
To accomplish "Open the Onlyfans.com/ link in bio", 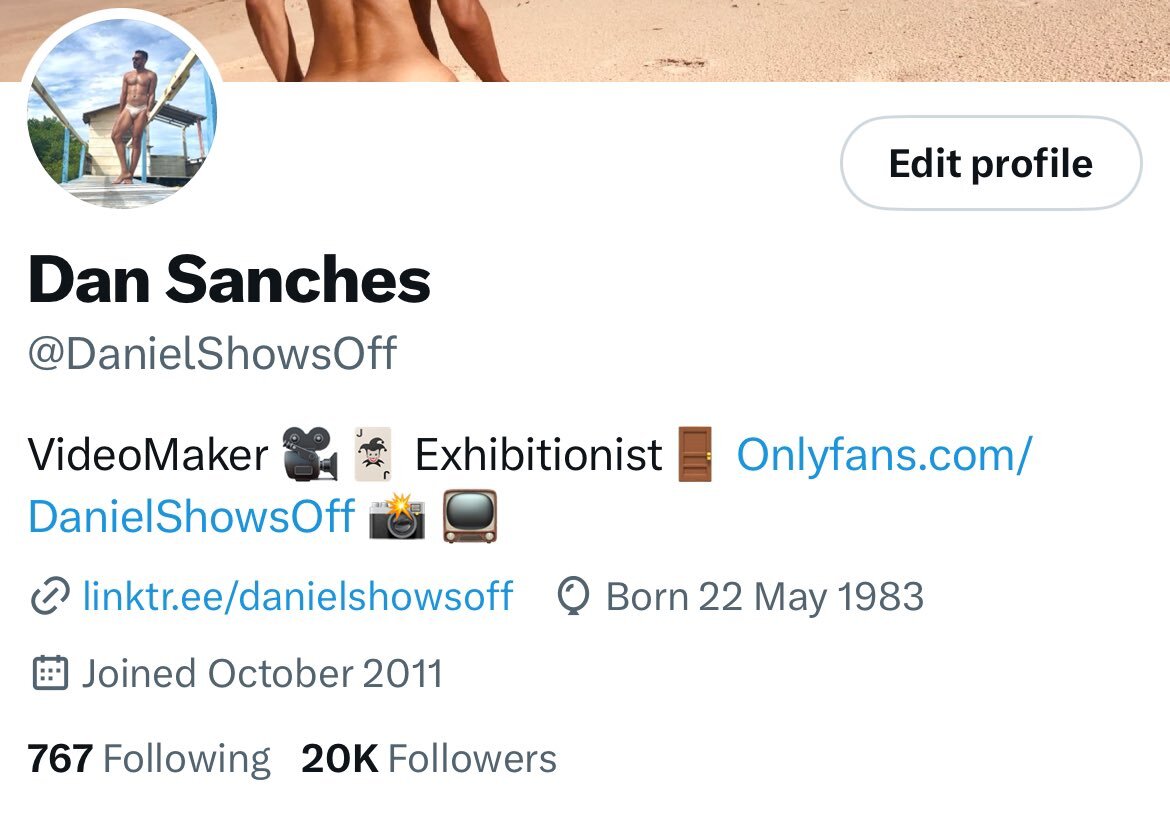I will (x=884, y=454).
